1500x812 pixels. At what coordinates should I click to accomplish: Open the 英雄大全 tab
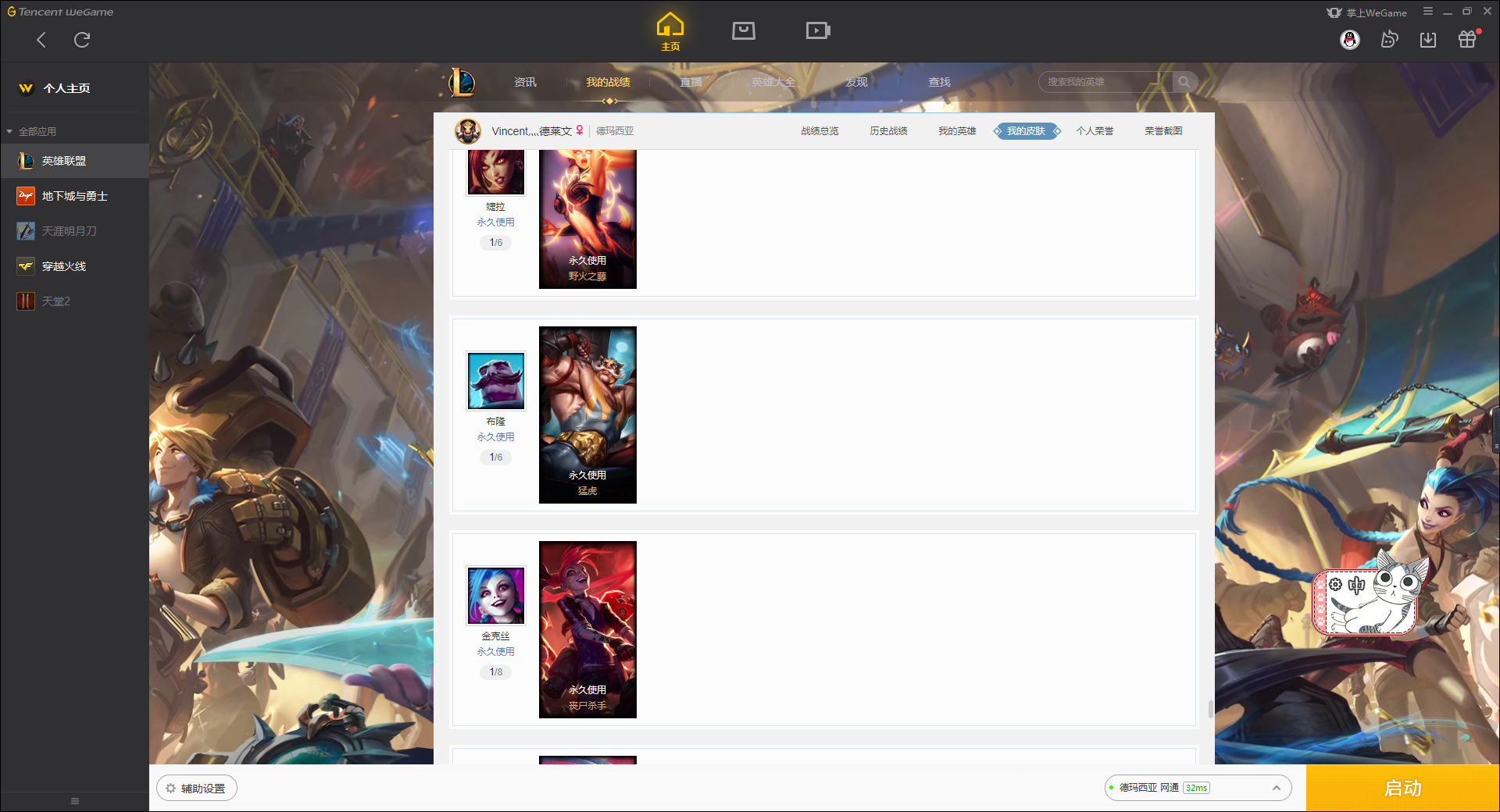tap(773, 82)
